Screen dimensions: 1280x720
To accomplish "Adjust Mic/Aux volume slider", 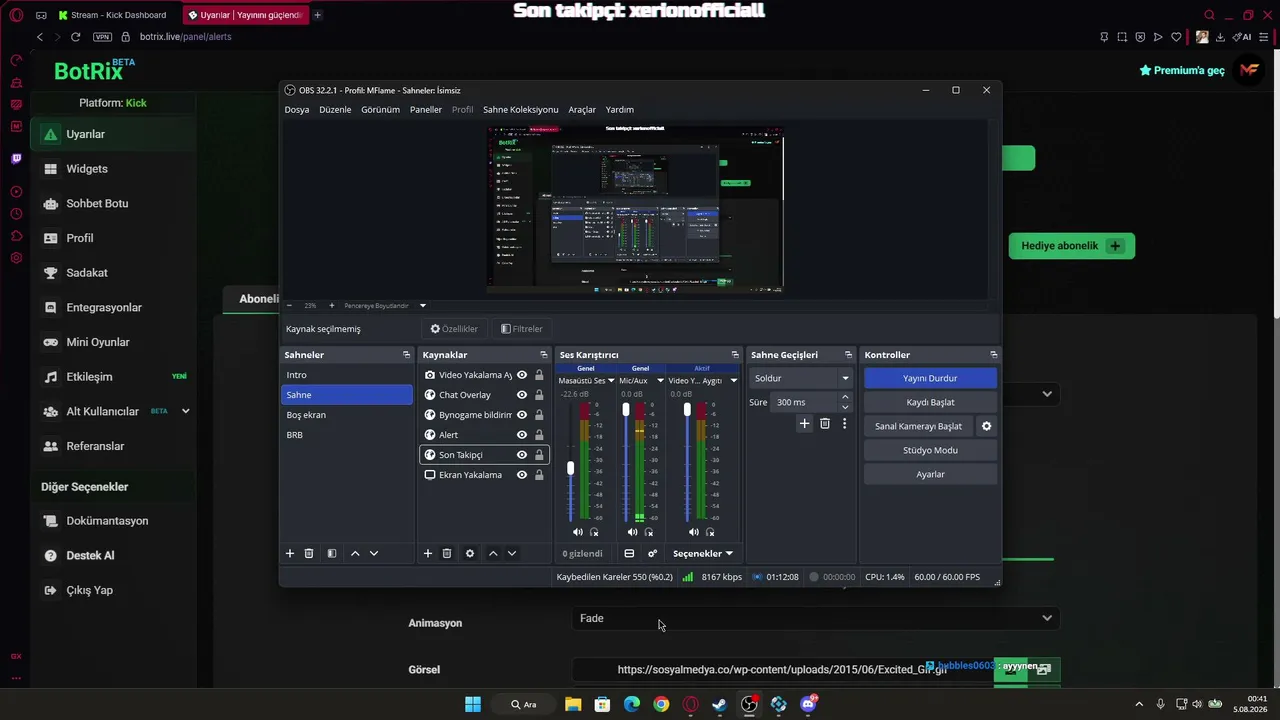I will (626, 410).
